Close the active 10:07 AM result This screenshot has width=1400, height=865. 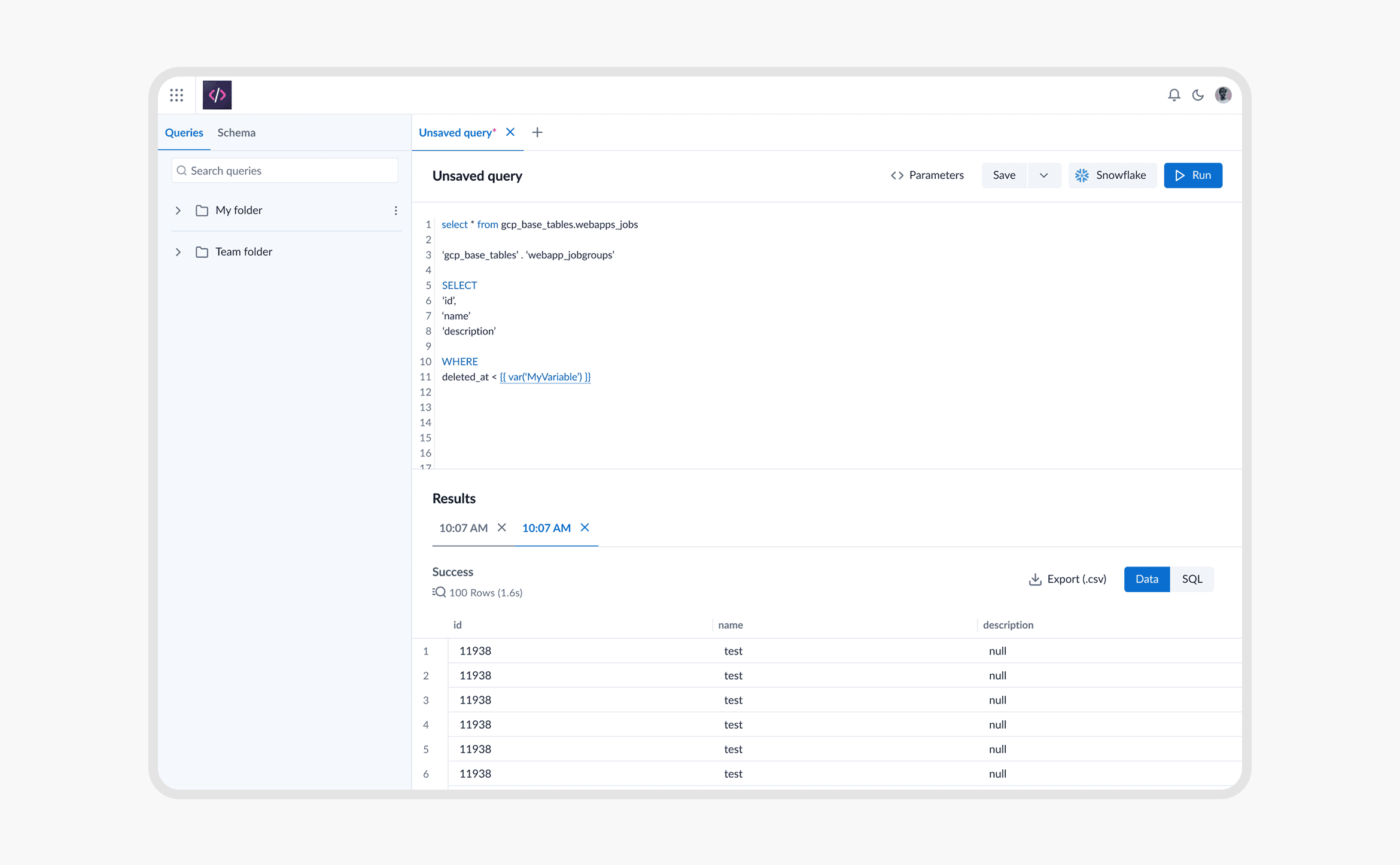click(x=585, y=528)
